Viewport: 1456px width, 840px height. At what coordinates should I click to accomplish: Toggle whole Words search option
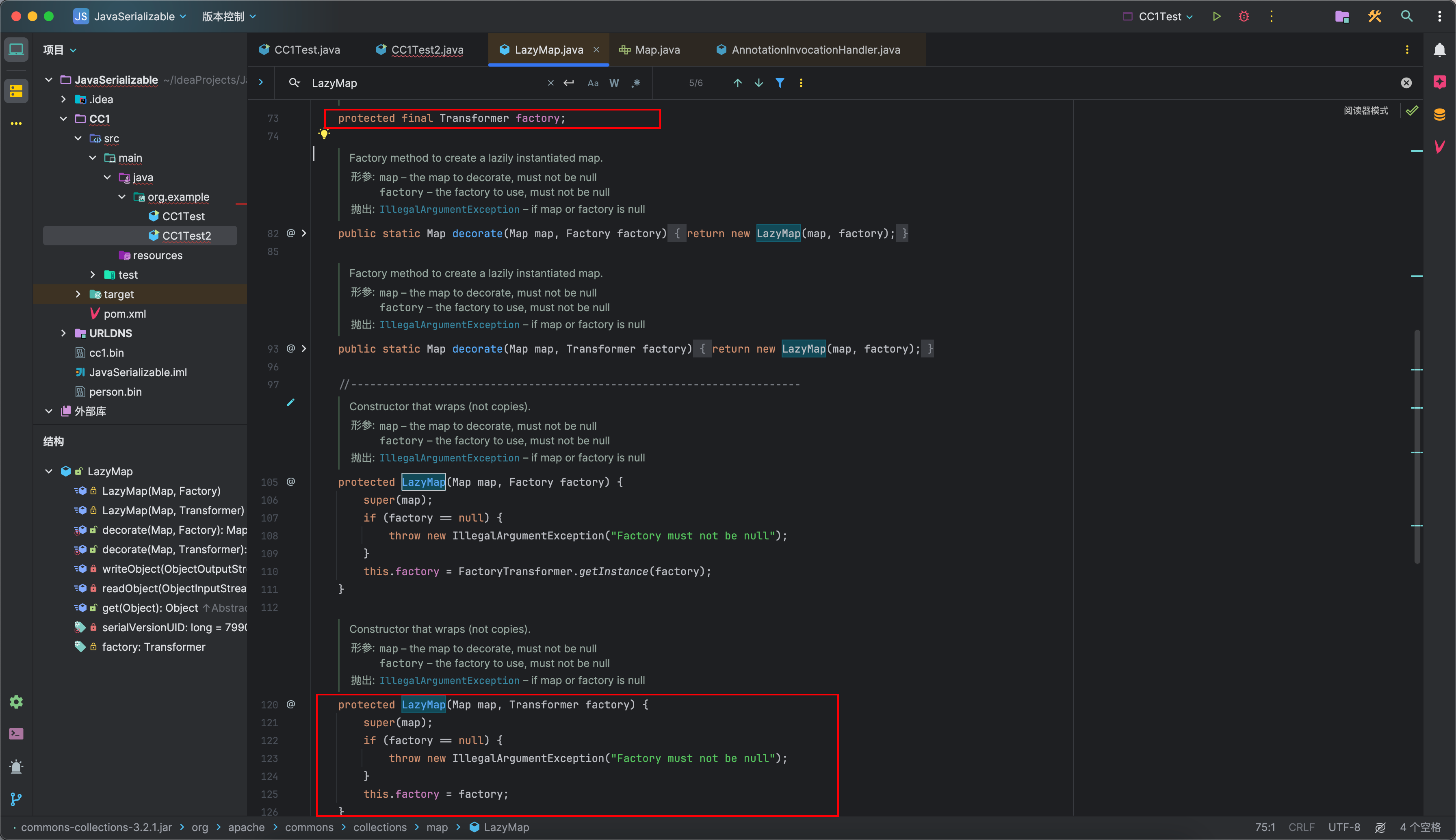tap(614, 83)
